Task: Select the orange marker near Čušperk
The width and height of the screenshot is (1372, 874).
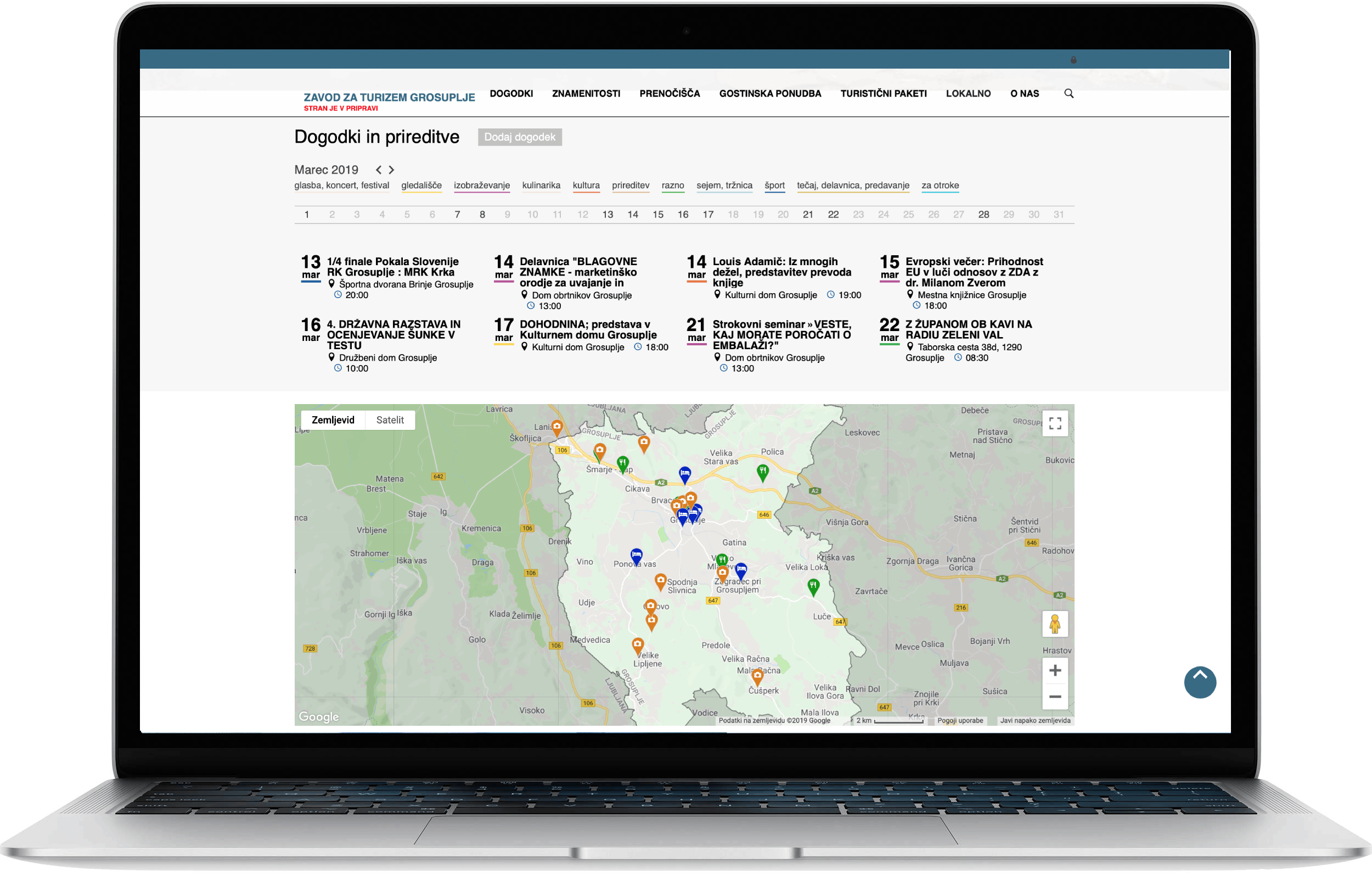Action: [x=757, y=677]
